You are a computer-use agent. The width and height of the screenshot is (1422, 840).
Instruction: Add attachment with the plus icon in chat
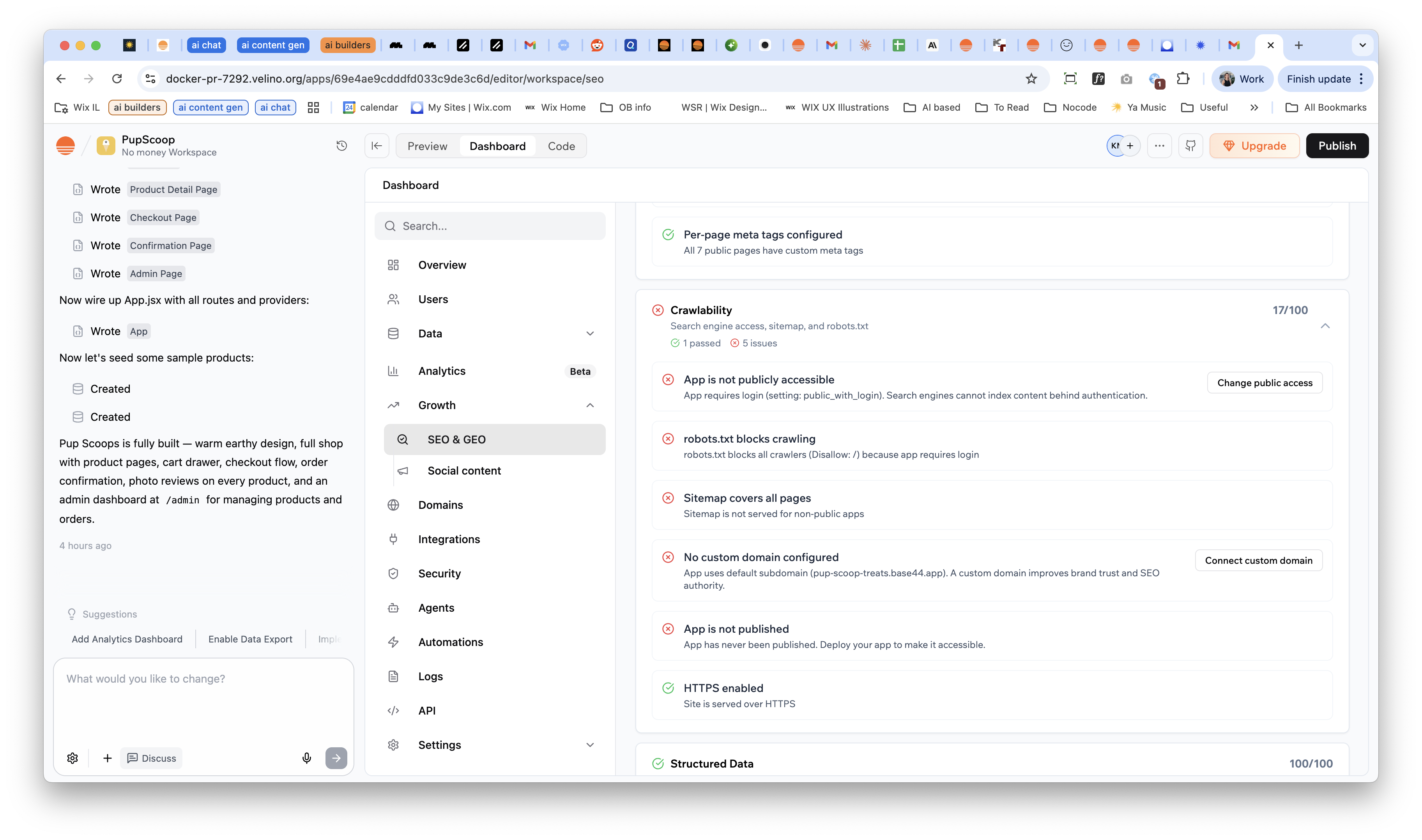(x=107, y=758)
